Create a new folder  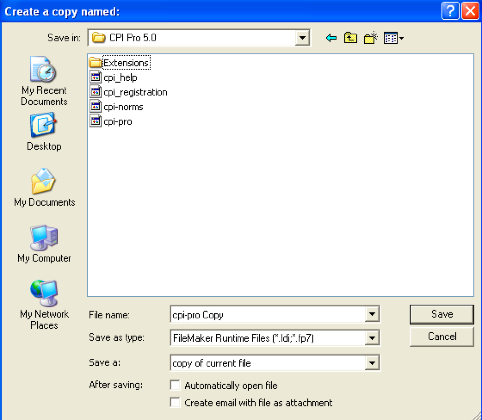(371, 38)
